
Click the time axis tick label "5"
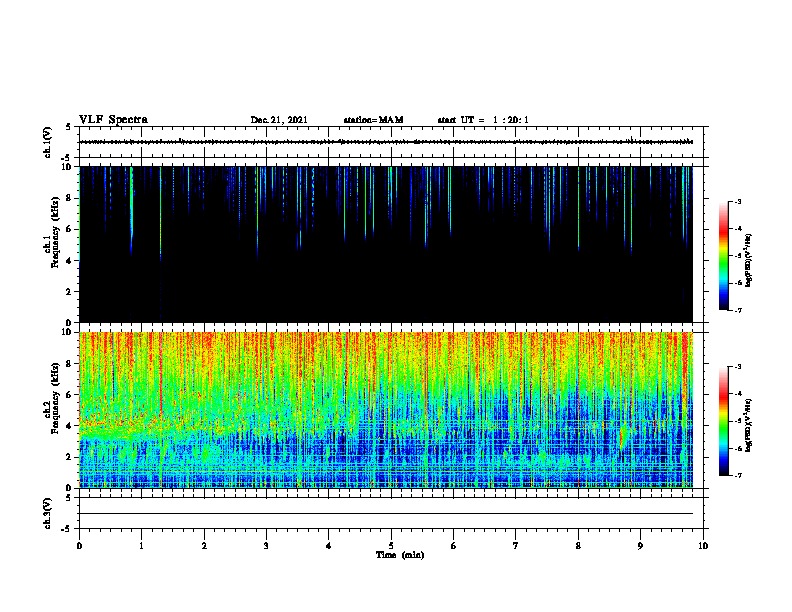click(x=391, y=546)
